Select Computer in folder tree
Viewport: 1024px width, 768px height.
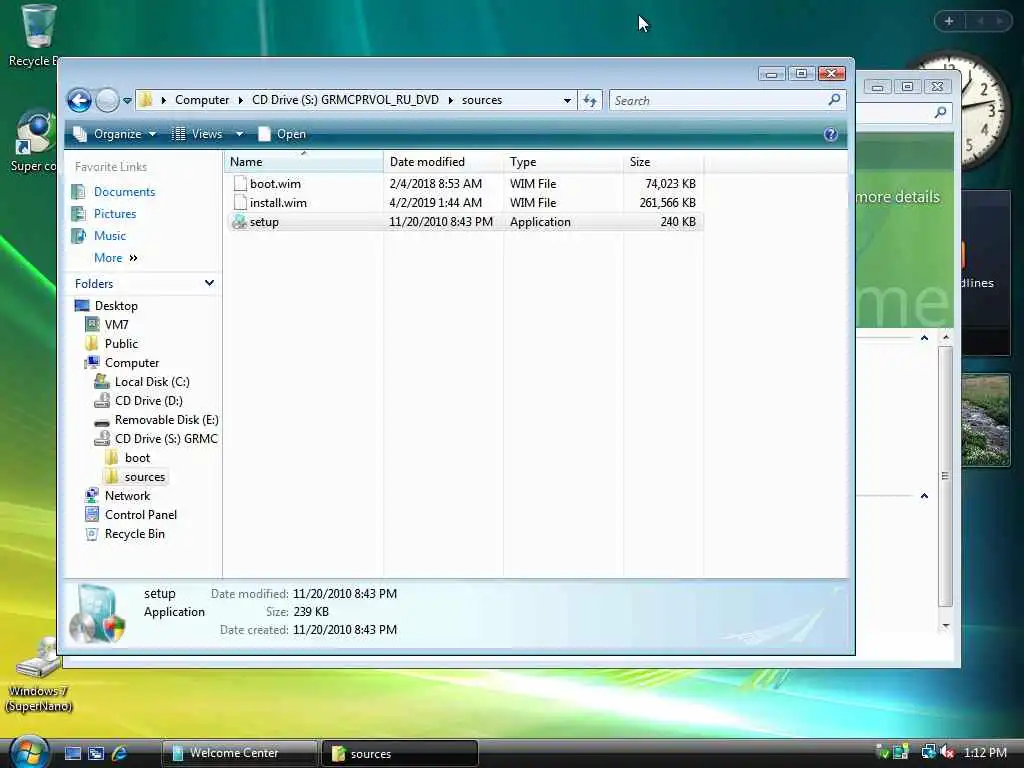pos(131,362)
